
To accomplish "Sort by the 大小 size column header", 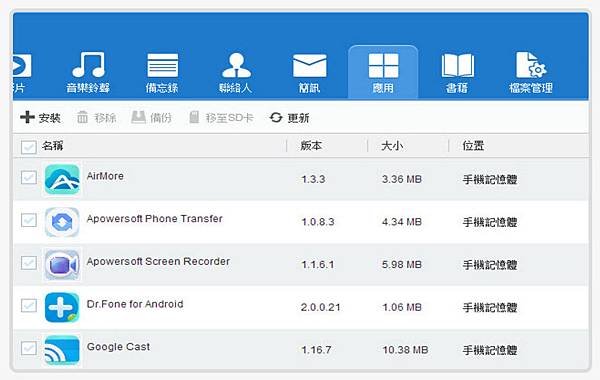I will click(x=392, y=145).
